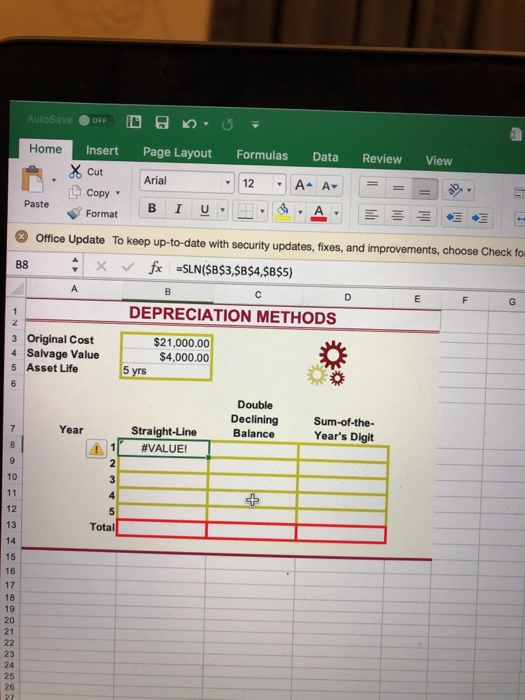The image size is (525, 700).
Task: Click the Increase Indent icon
Action: (480, 219)
